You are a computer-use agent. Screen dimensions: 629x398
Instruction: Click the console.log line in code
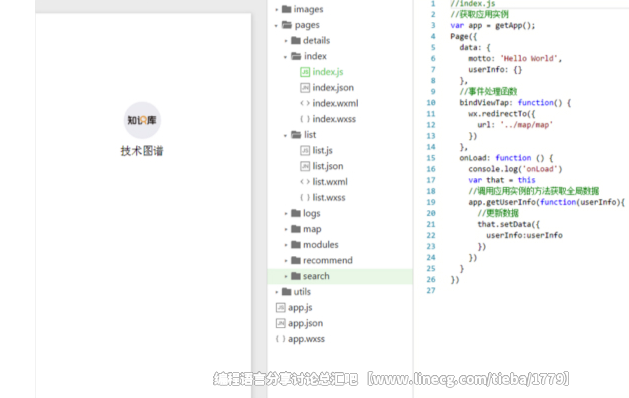[515, 169]
